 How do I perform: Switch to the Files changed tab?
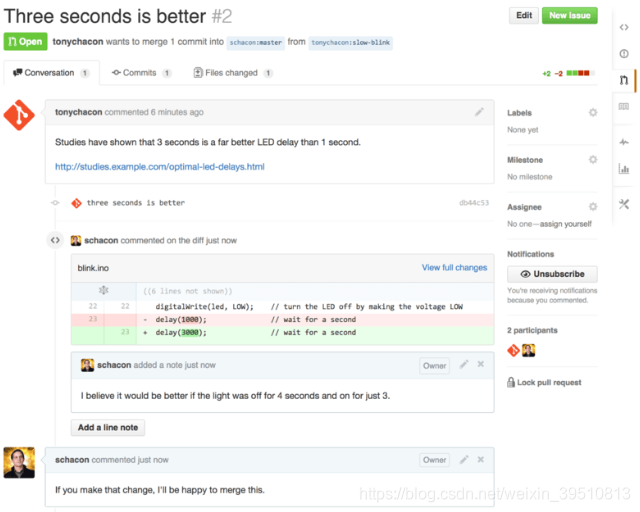pyautogui.click(x=233, y=73)
